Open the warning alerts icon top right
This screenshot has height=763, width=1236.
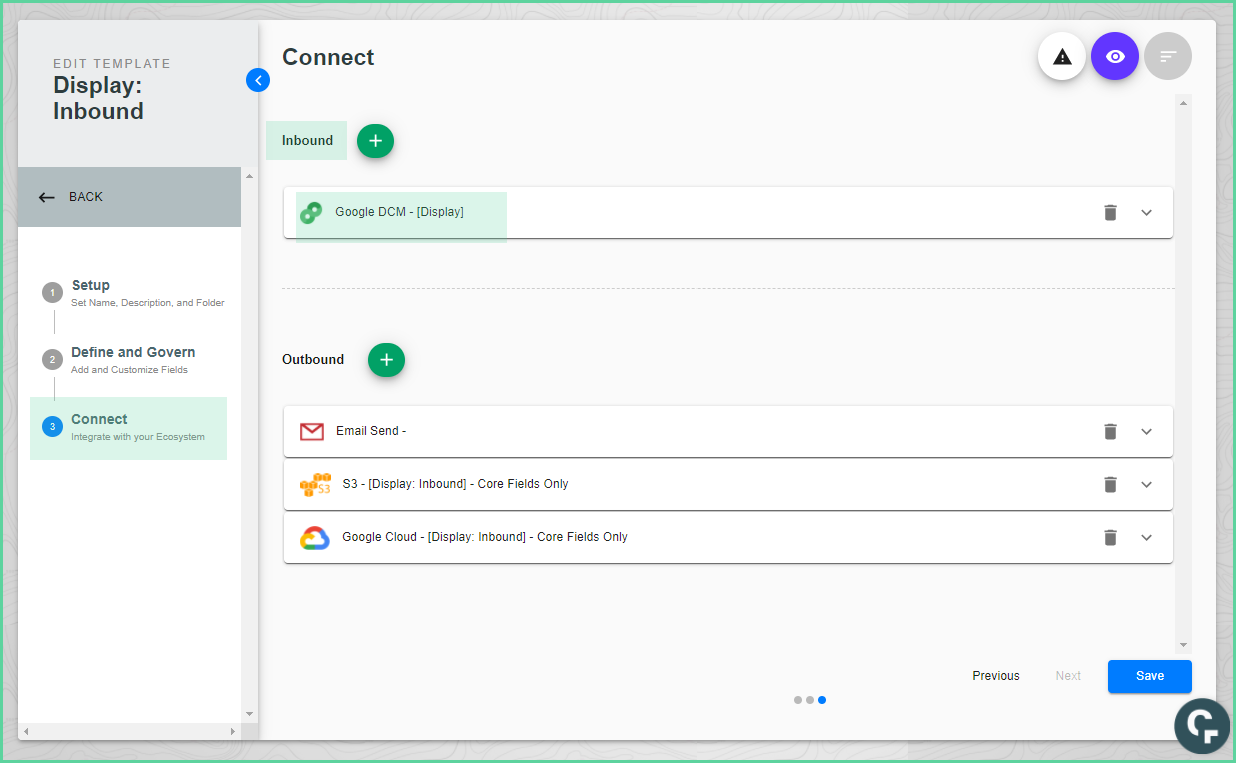pyautogui.click(x=1061, y=56)
